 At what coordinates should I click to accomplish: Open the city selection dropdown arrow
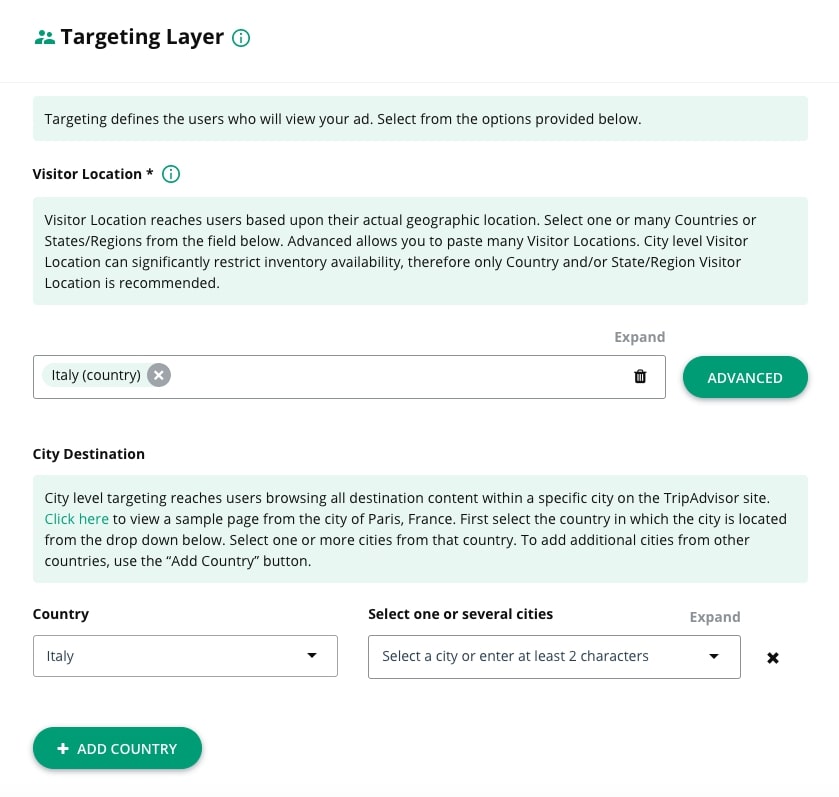click(x=714, y=656)
